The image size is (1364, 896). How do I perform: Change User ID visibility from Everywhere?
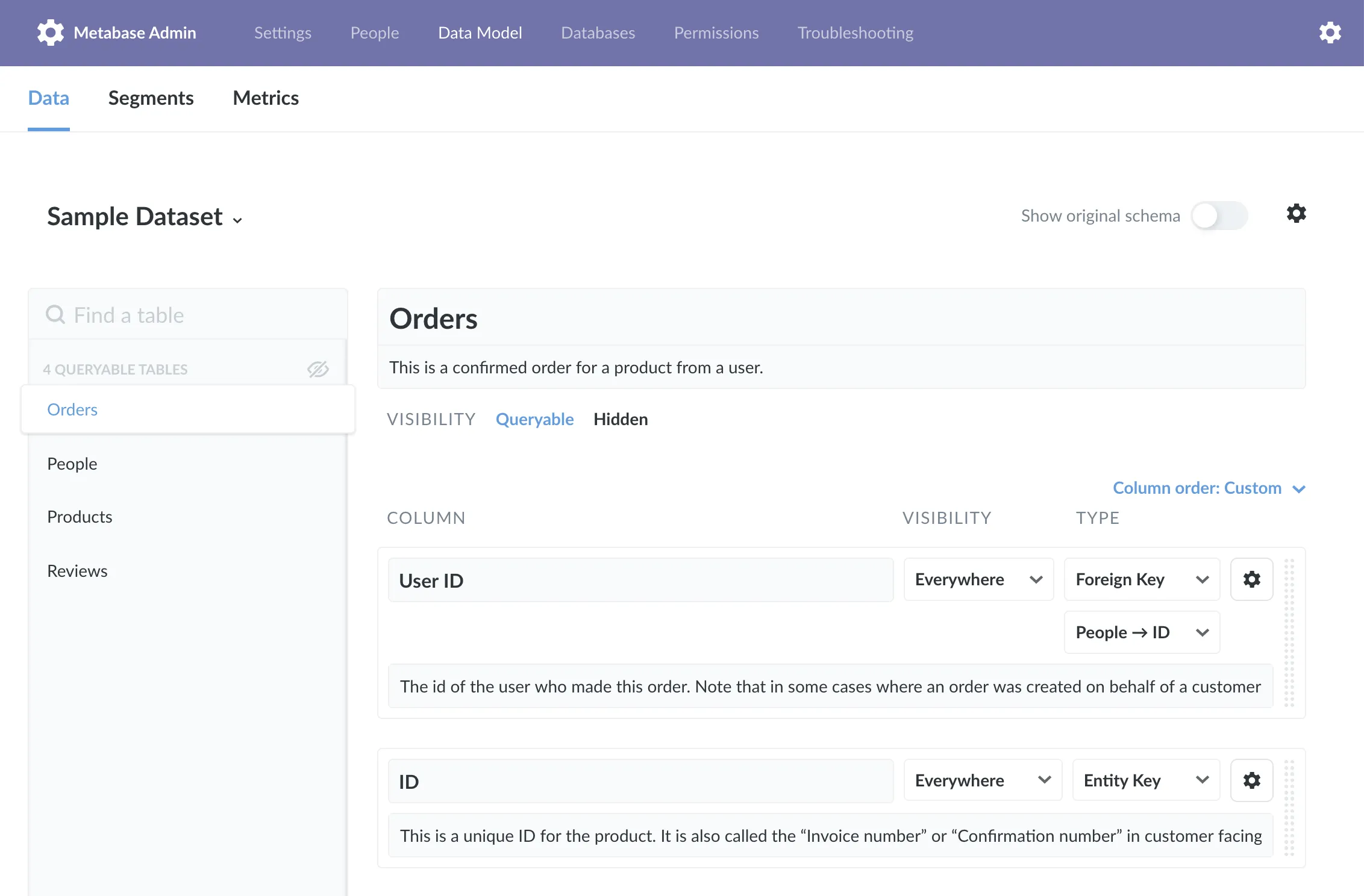[978, 579]
